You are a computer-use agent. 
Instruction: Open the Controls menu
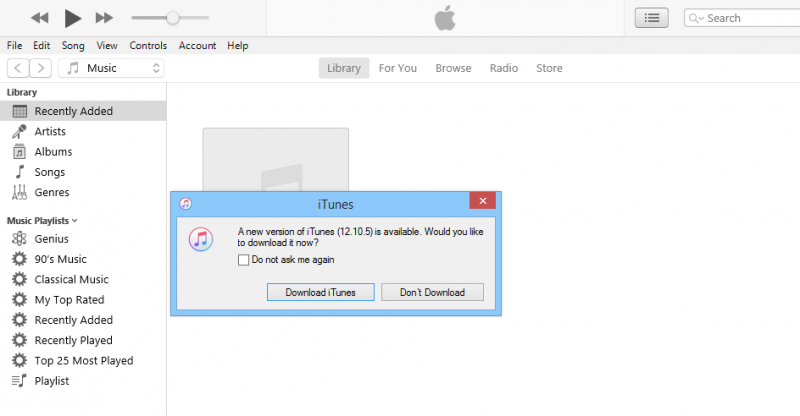tap(148, 45)
